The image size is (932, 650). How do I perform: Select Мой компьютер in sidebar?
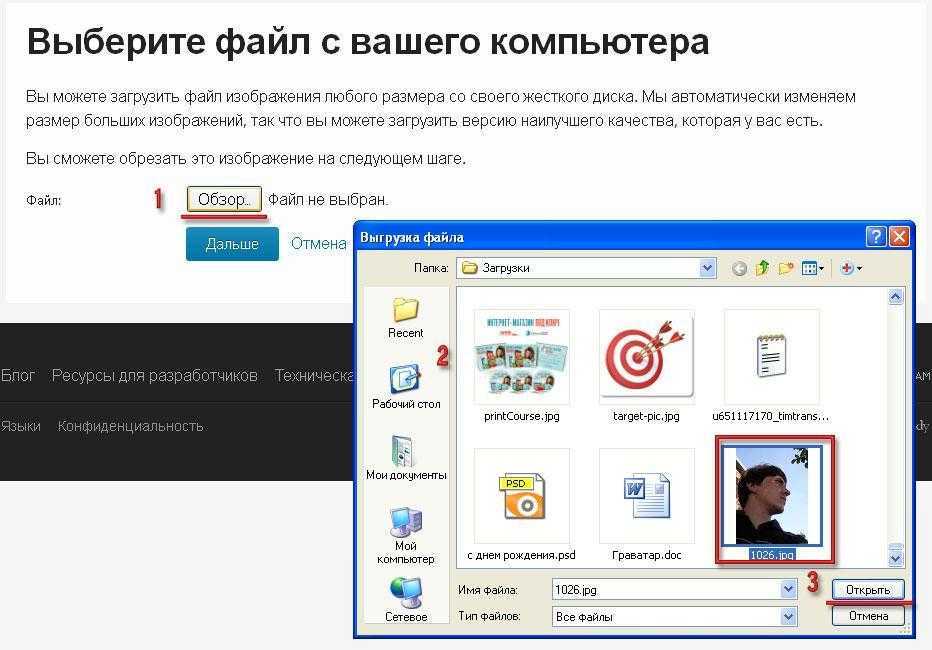[405, 533]
